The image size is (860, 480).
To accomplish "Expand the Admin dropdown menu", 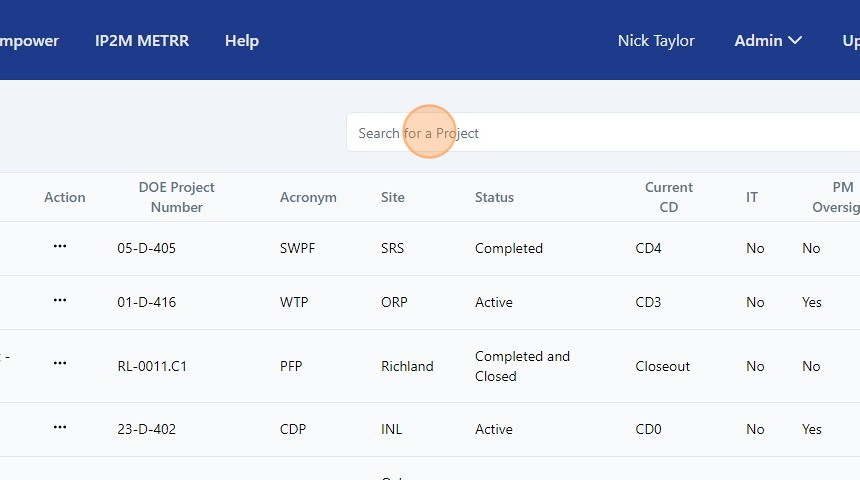I will tap(768, 41).
